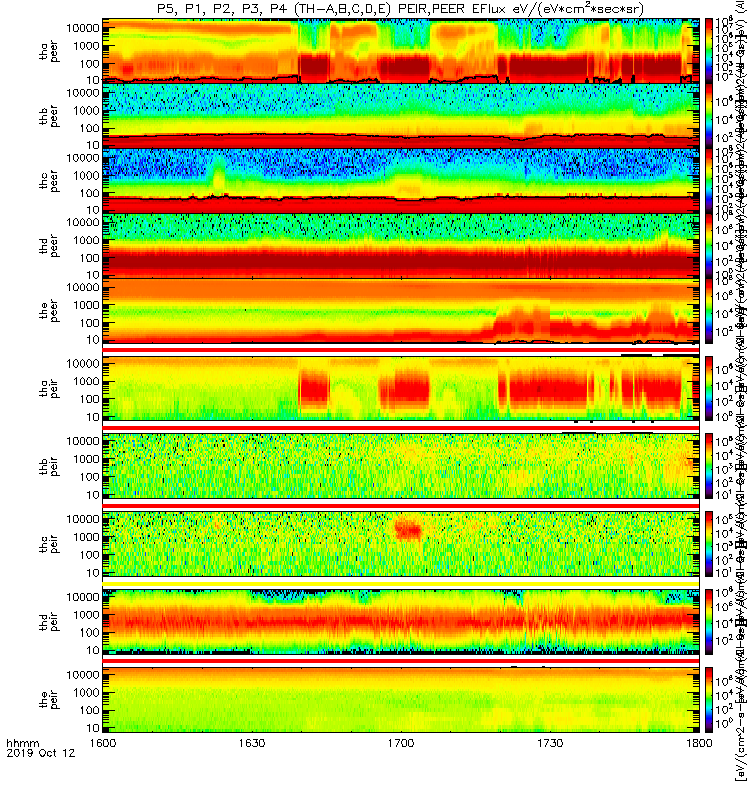Screen dimensions: 750x800
Task: Click the color bar beside thb peer panel
Action: click(709, 116)
